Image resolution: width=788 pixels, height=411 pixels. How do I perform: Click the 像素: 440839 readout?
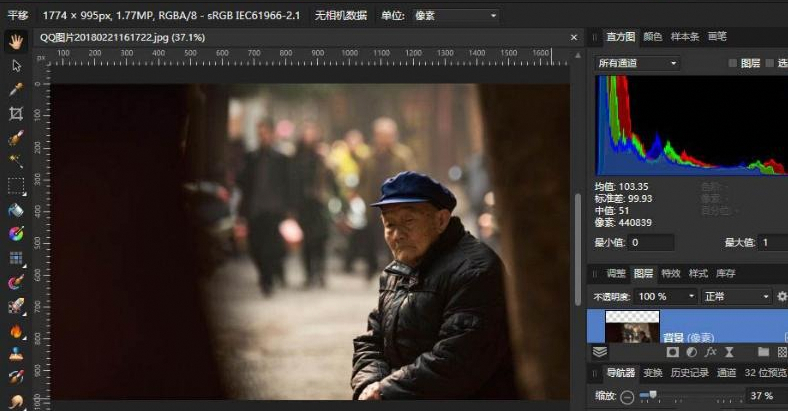623,223
